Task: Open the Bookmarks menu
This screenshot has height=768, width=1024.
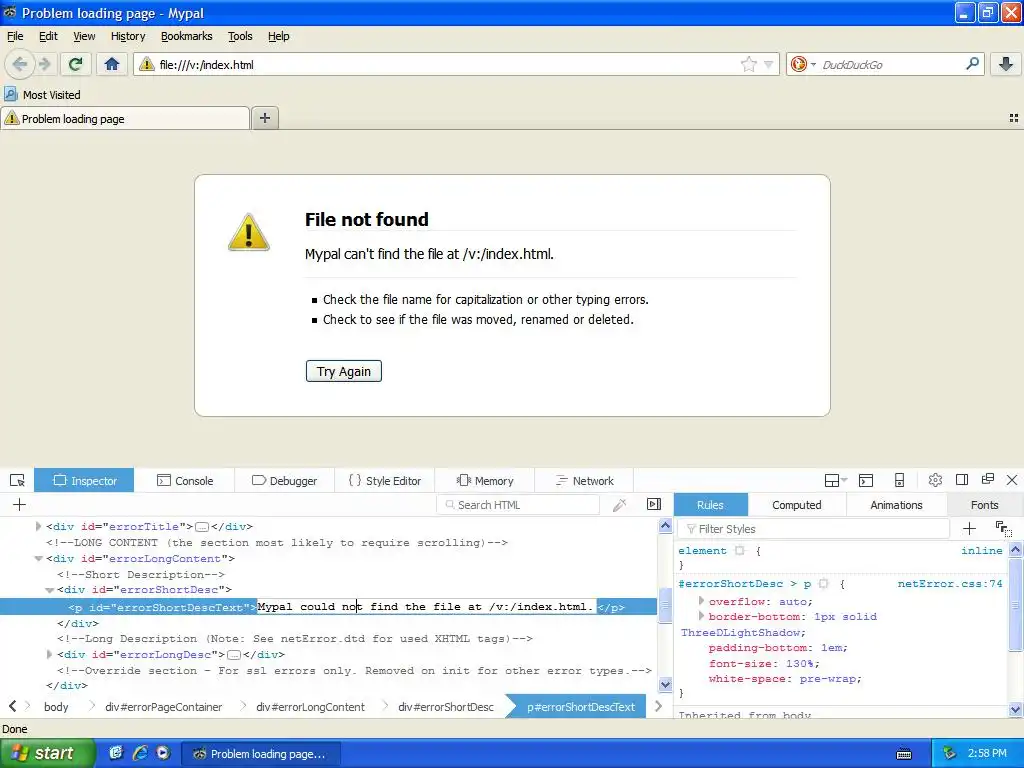Action: point(186,36)
